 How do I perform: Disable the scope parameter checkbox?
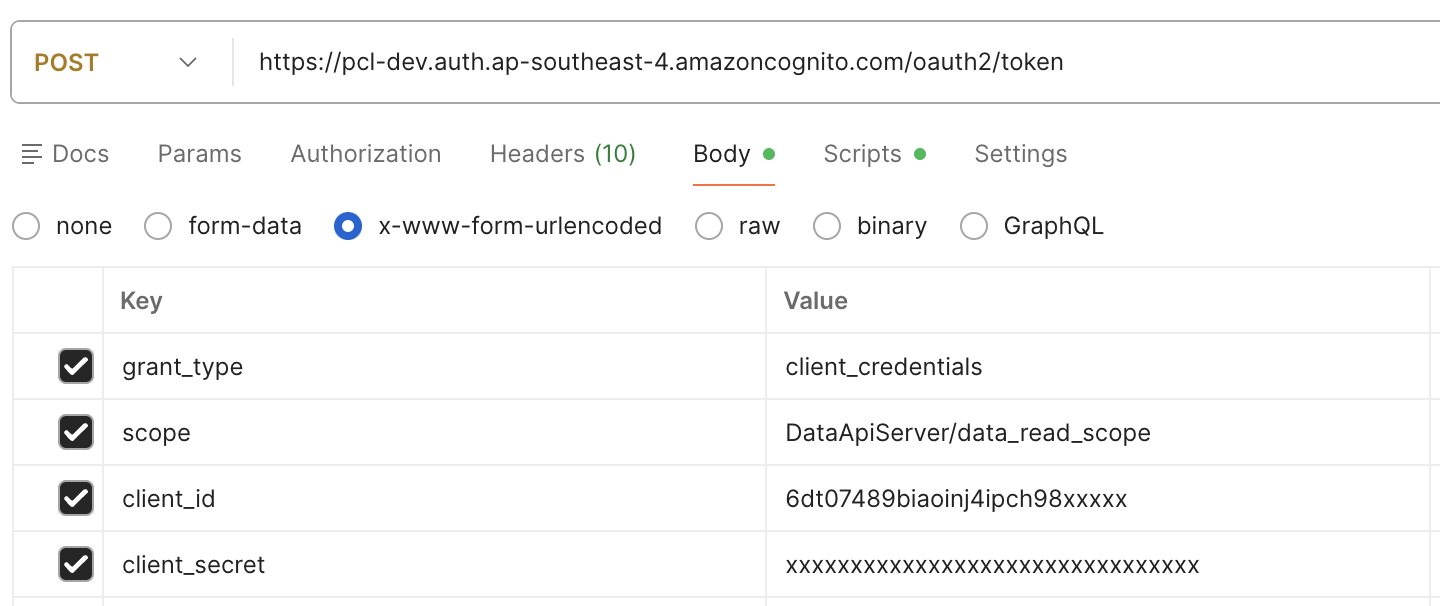76,432
